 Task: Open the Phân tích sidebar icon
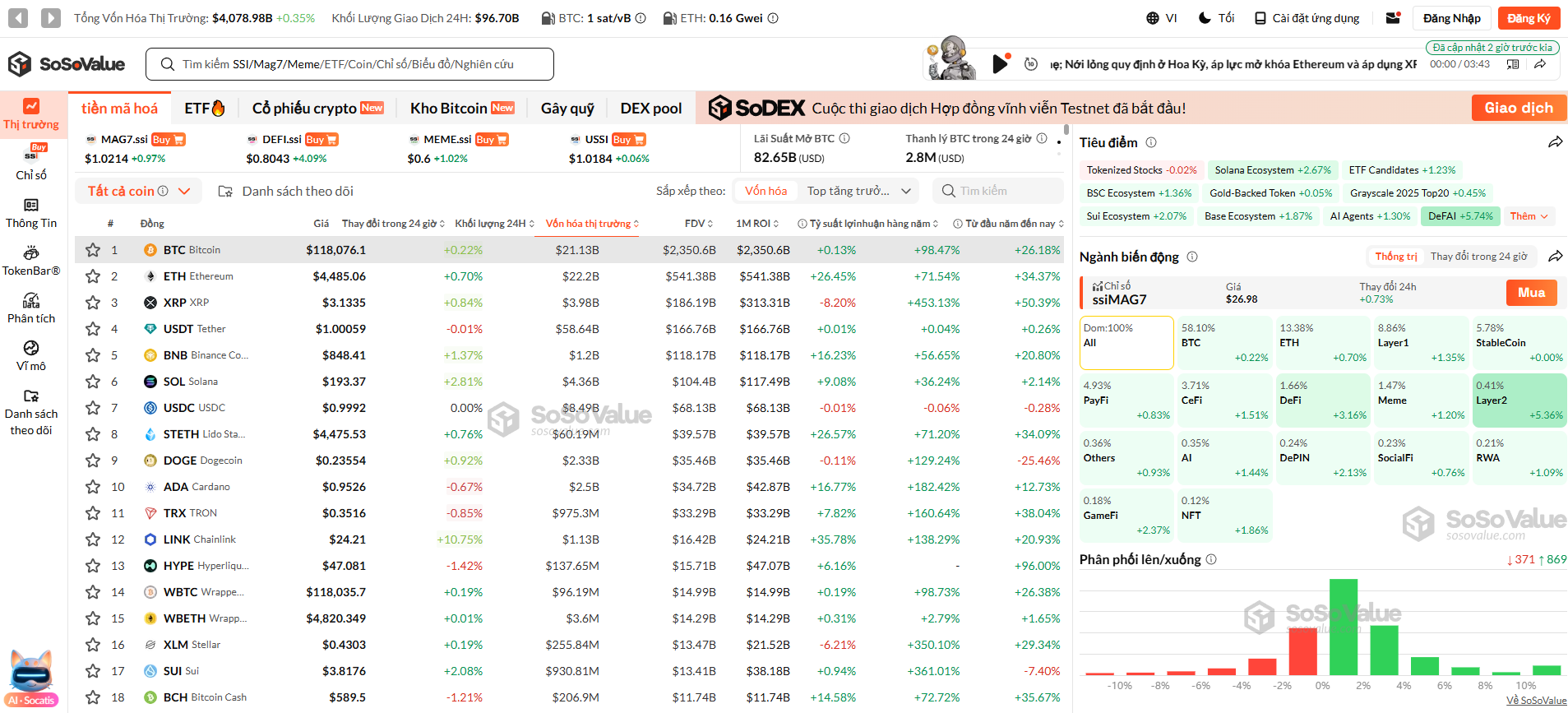(x=31, y=301)
